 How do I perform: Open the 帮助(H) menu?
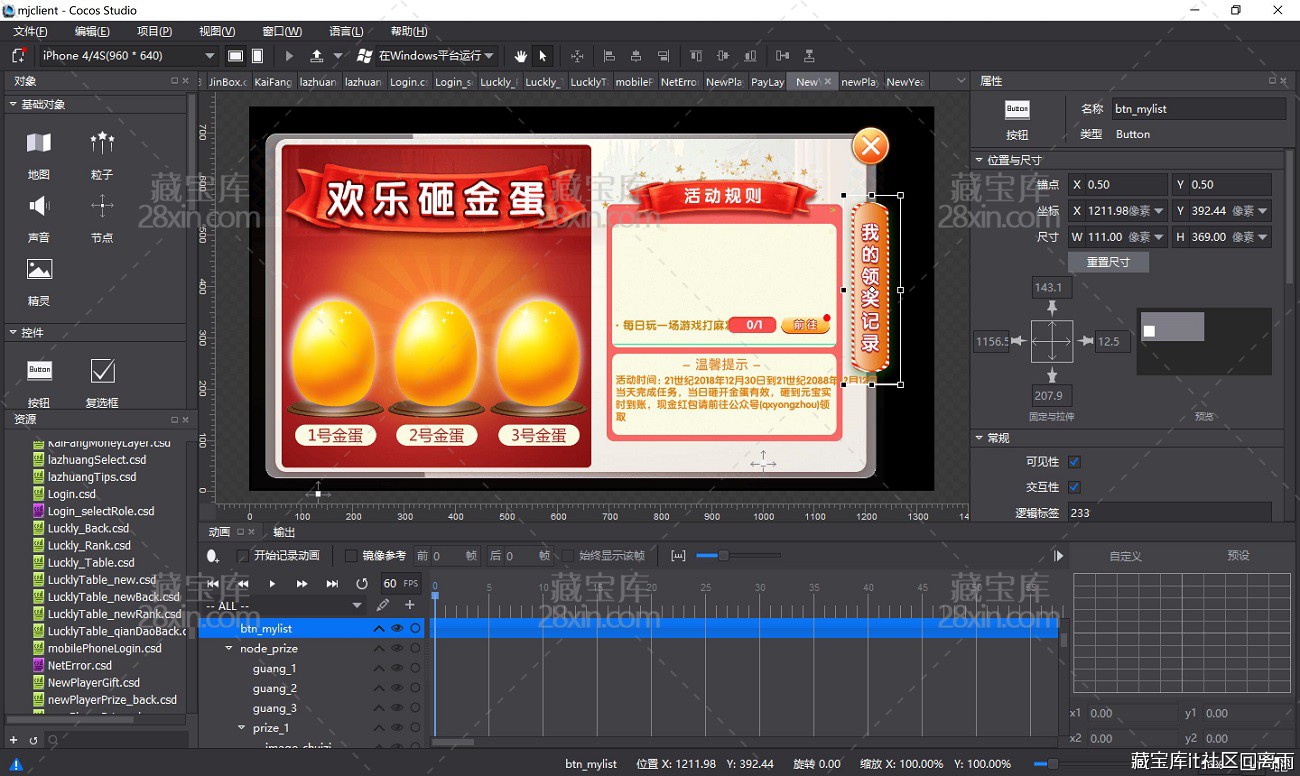[409, 31]
